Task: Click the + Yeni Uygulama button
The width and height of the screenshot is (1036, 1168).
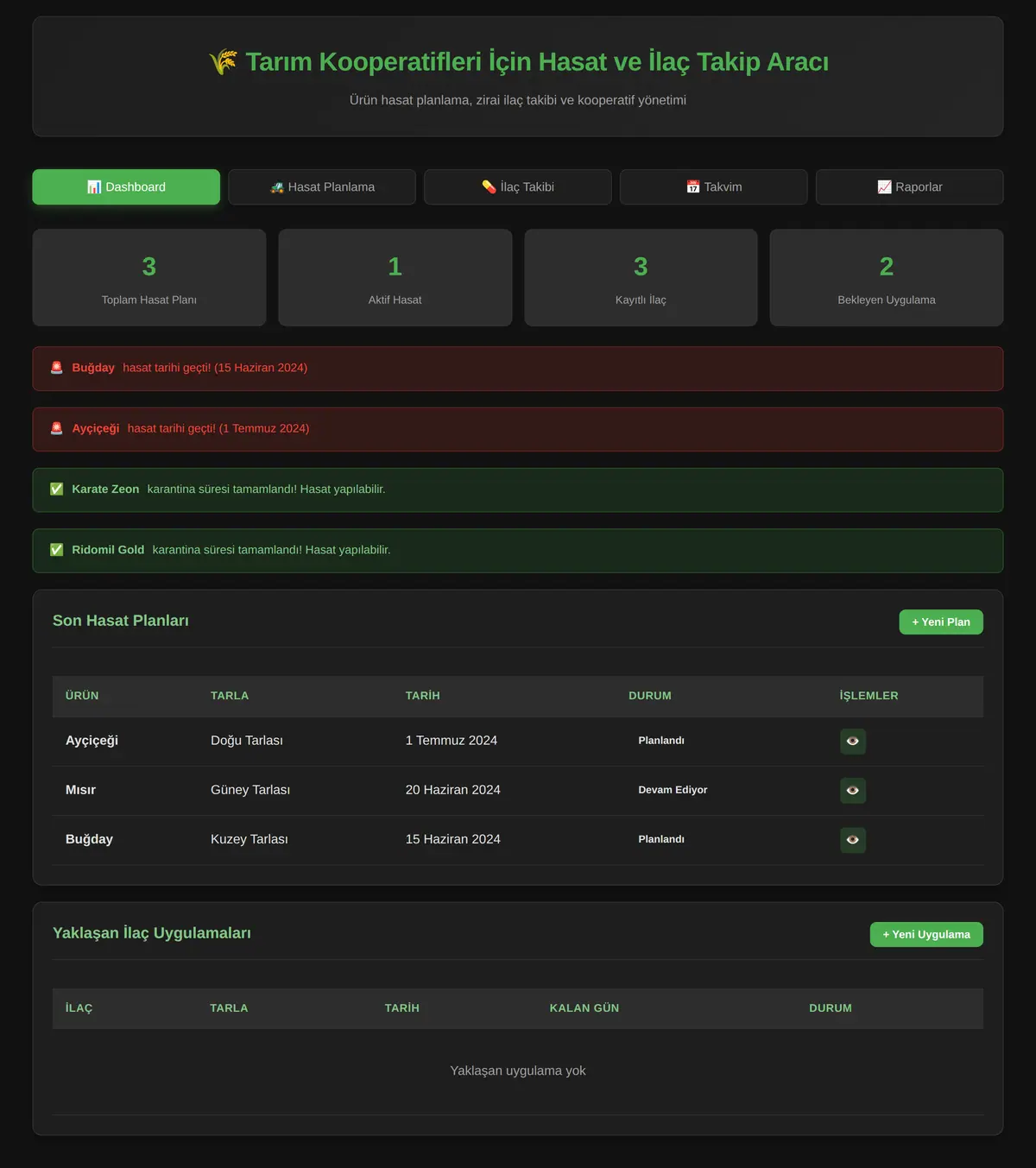Action: coord(926,935)
